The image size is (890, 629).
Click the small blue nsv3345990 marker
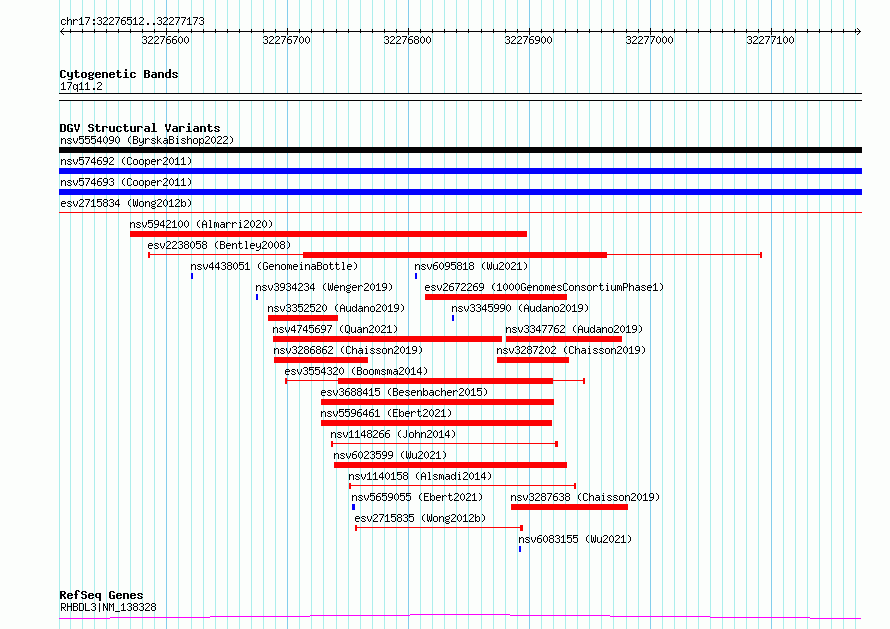[x=453, y=318]
